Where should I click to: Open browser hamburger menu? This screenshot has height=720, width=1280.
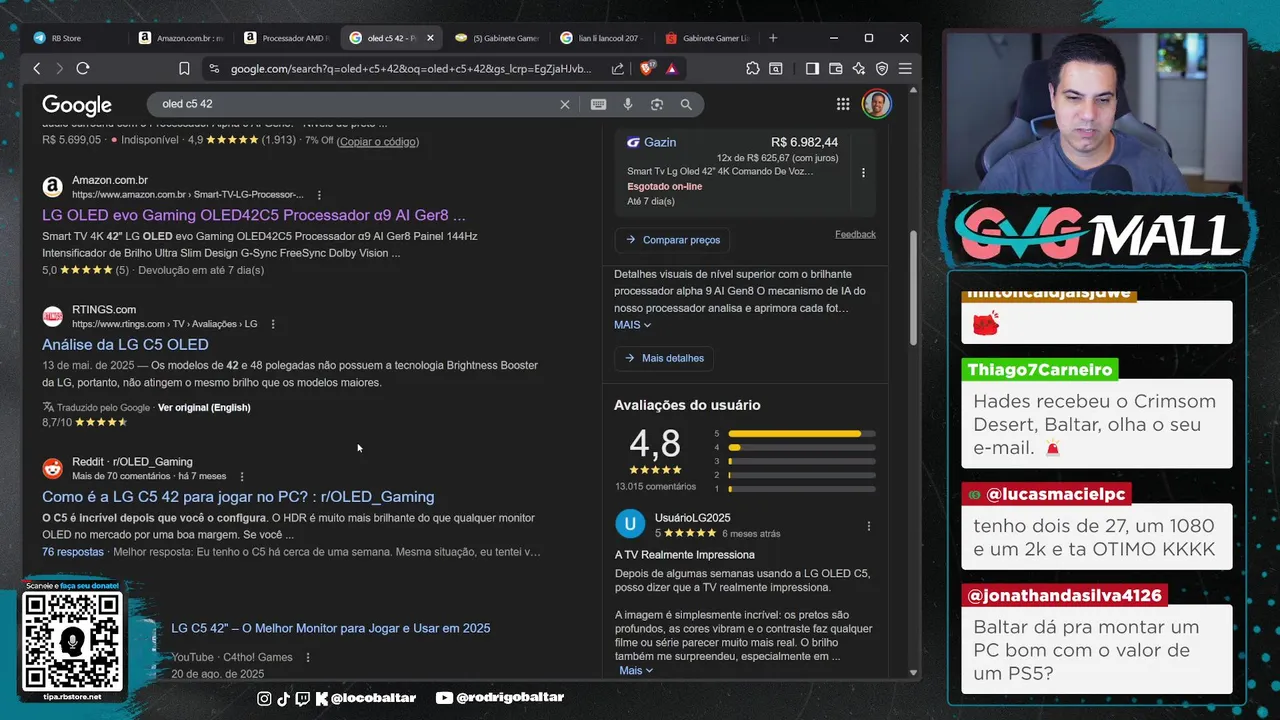tap(905, 68)
